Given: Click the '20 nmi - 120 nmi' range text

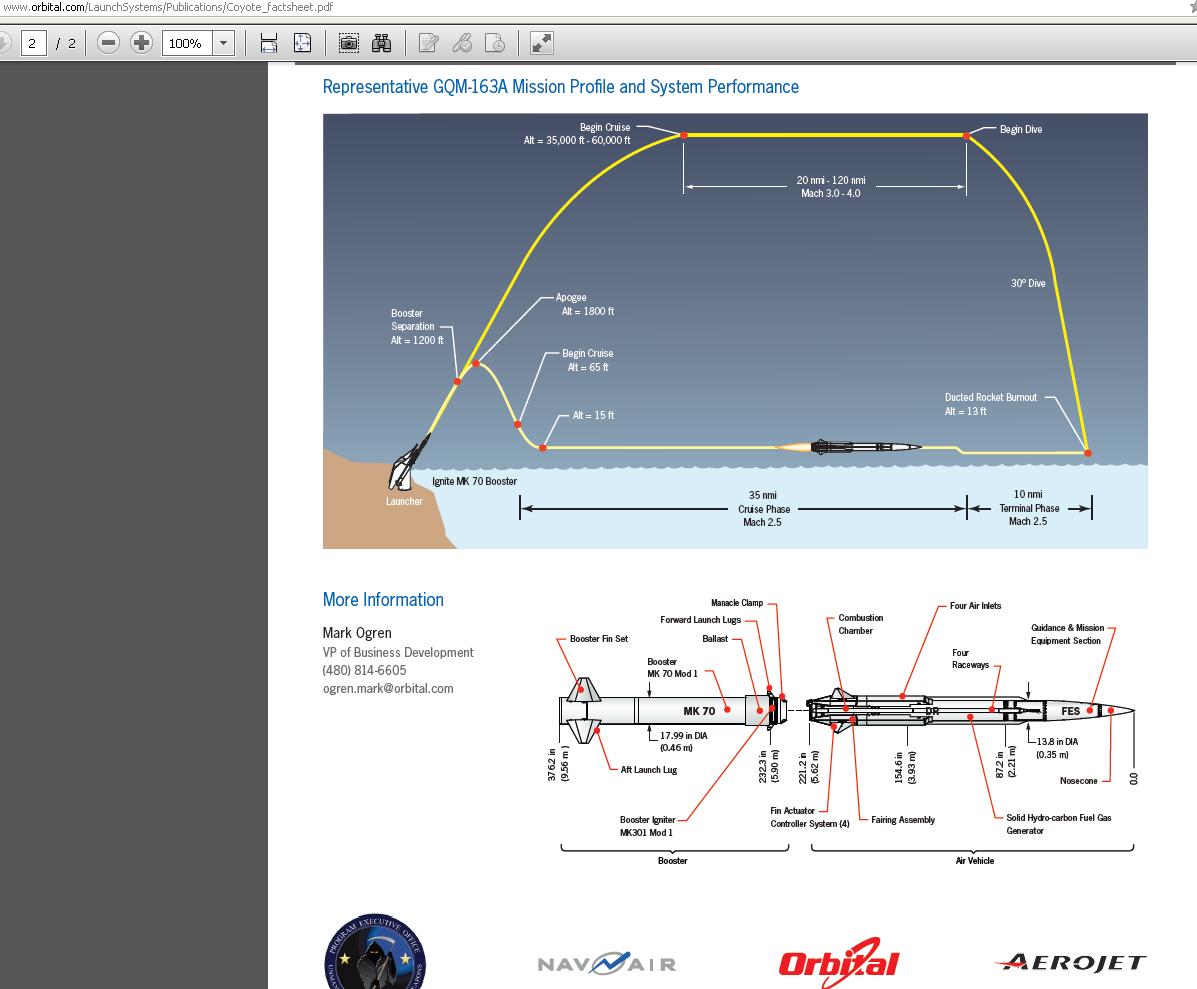Looking at the screenshot, I should point(831,180).
